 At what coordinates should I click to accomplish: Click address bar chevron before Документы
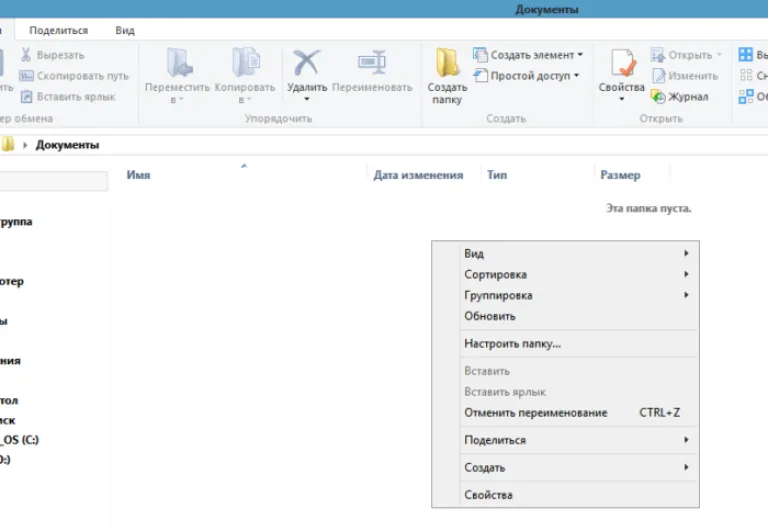click(x=25, y=145)
